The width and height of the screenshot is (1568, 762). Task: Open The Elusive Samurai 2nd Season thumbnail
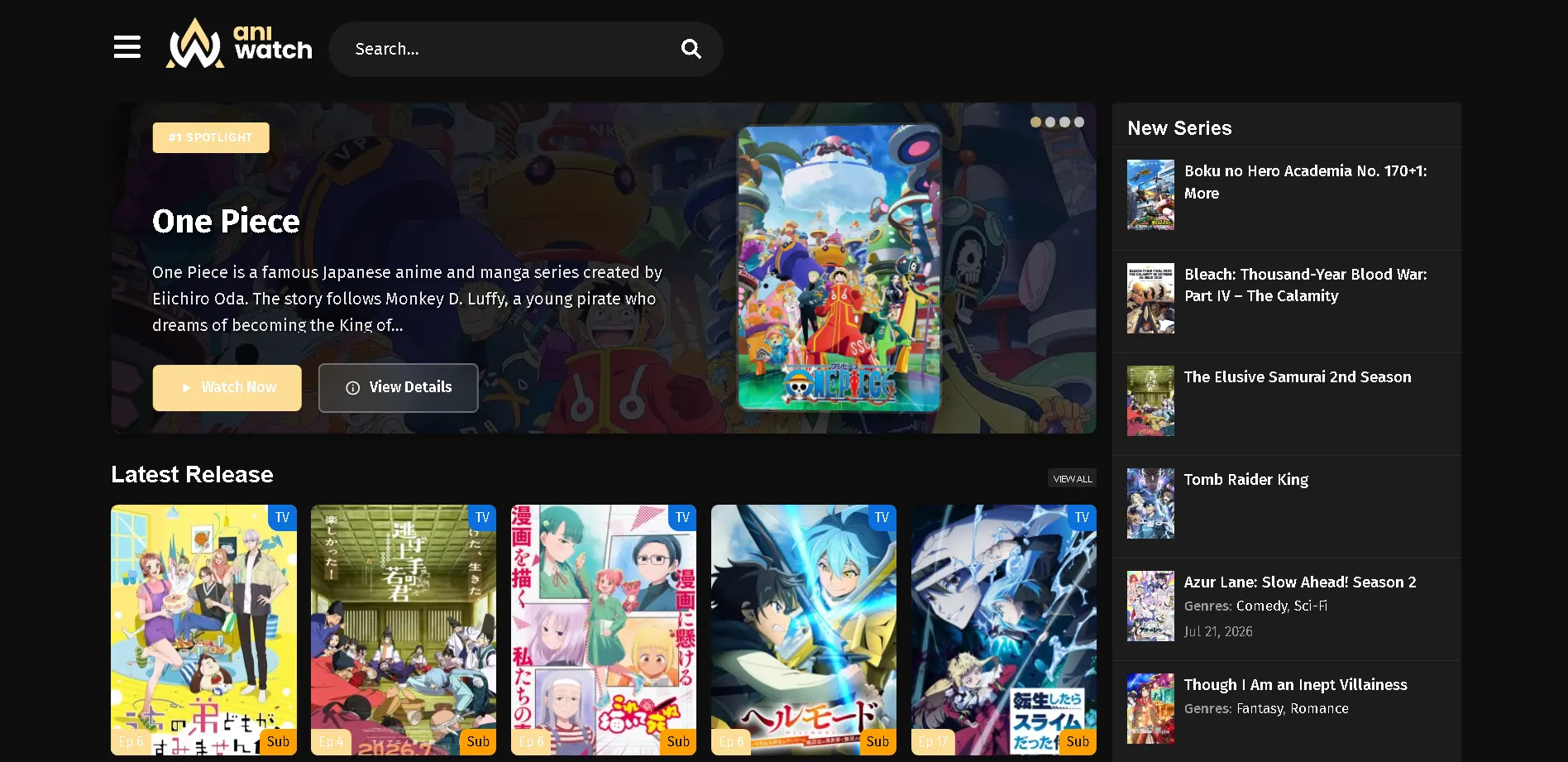(x=1150, y=400)
